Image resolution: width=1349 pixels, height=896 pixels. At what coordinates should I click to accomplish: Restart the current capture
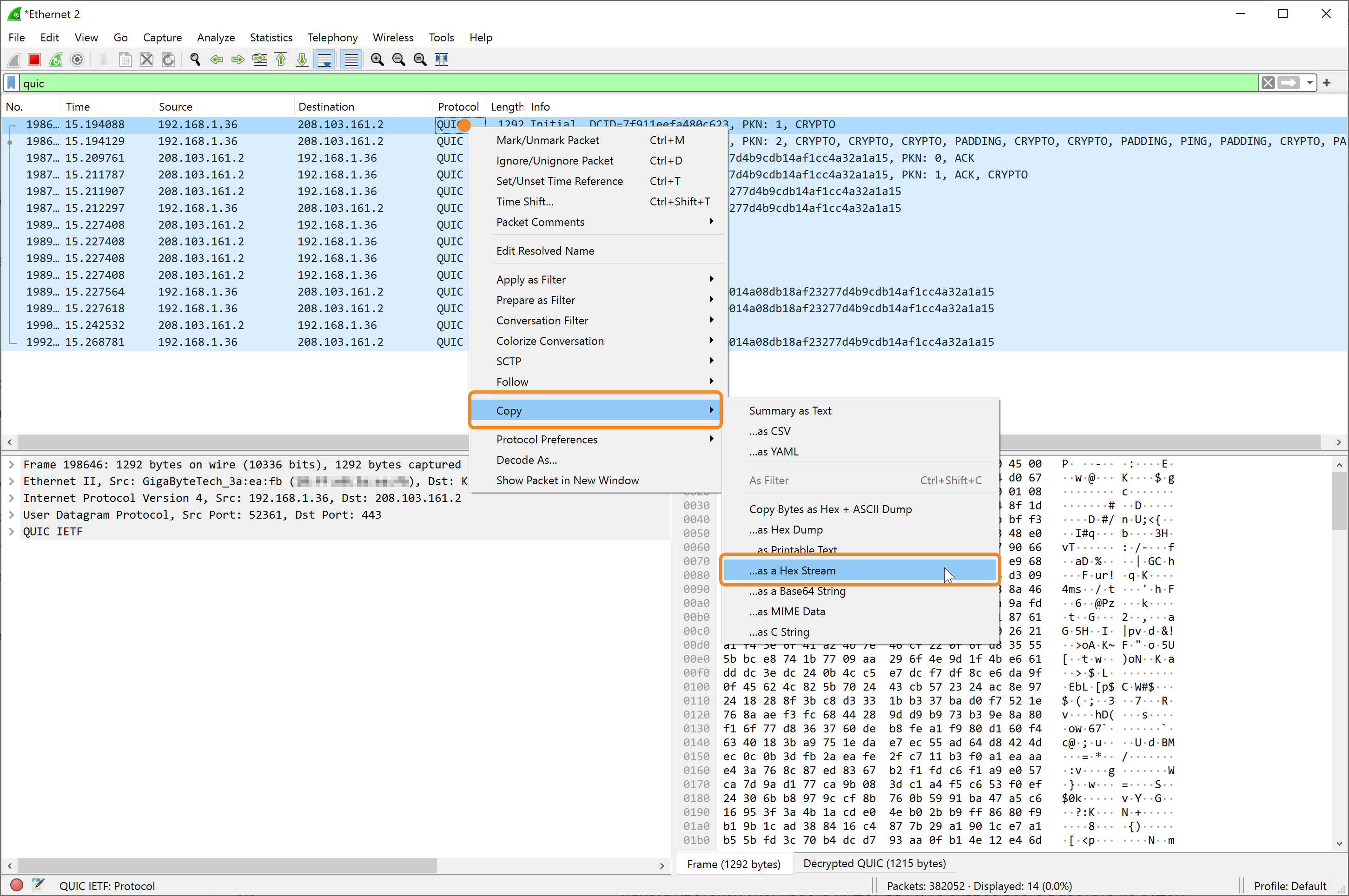(x=55, y=59)
